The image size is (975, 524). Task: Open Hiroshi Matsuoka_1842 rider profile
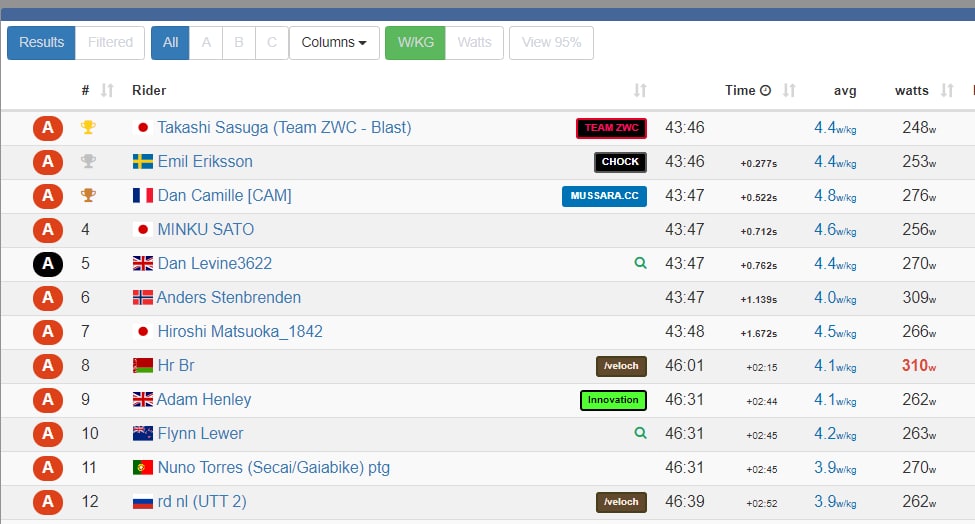pos(240,331)
